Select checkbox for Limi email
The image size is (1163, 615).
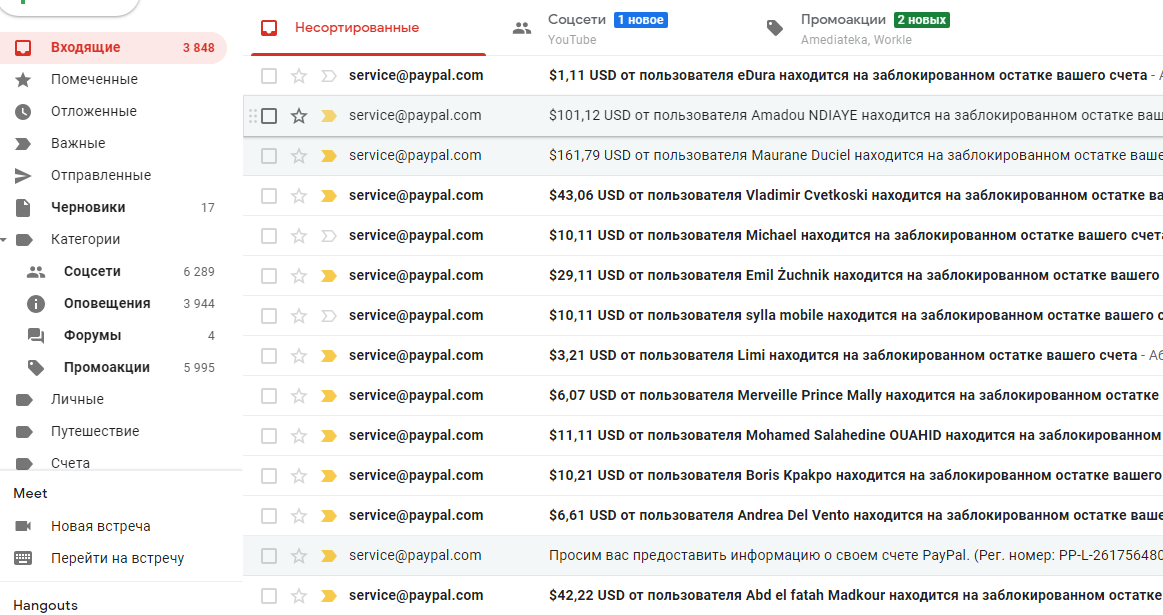[x=269, y=356]
